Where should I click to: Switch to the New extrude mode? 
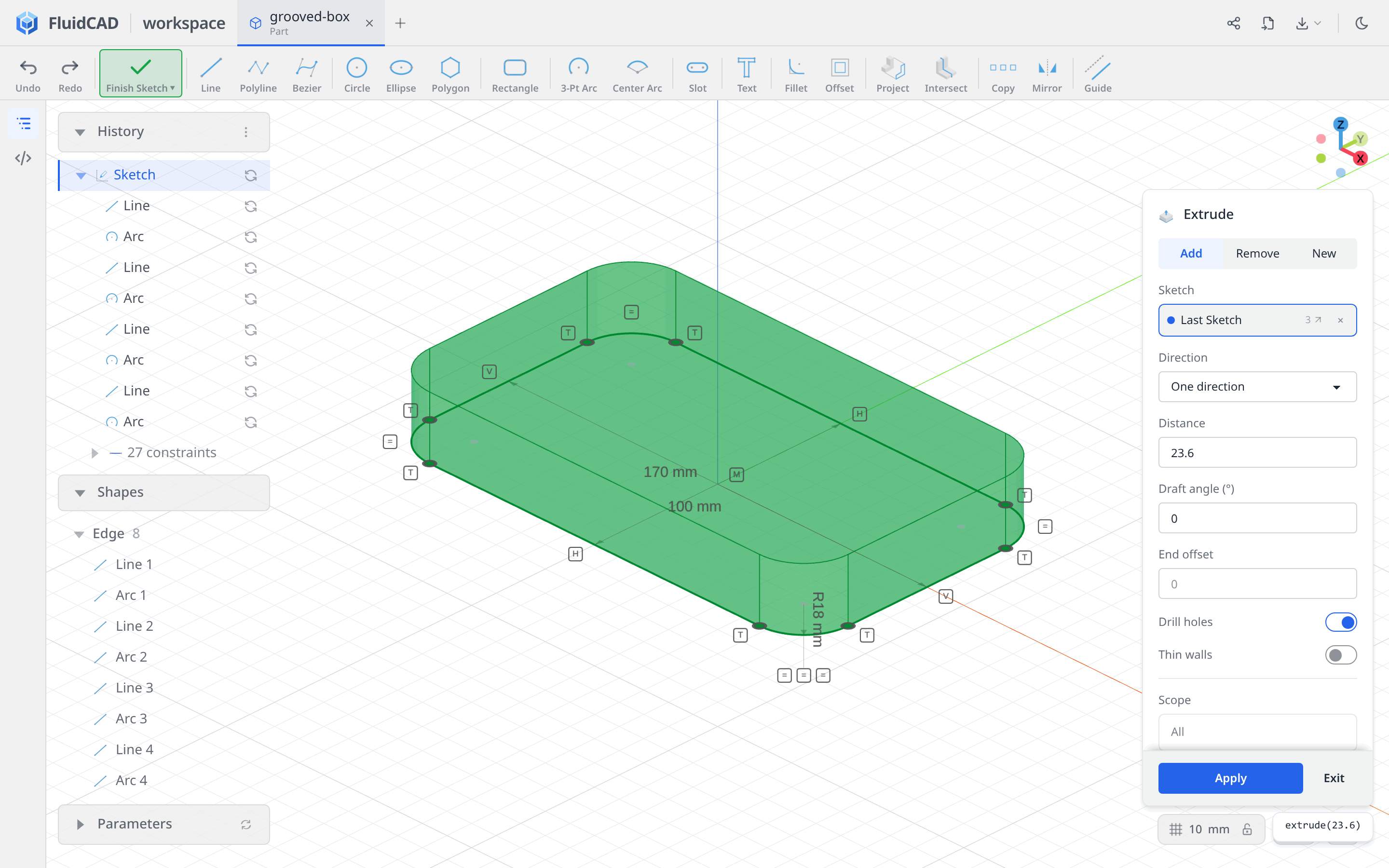coord(1323,253)
